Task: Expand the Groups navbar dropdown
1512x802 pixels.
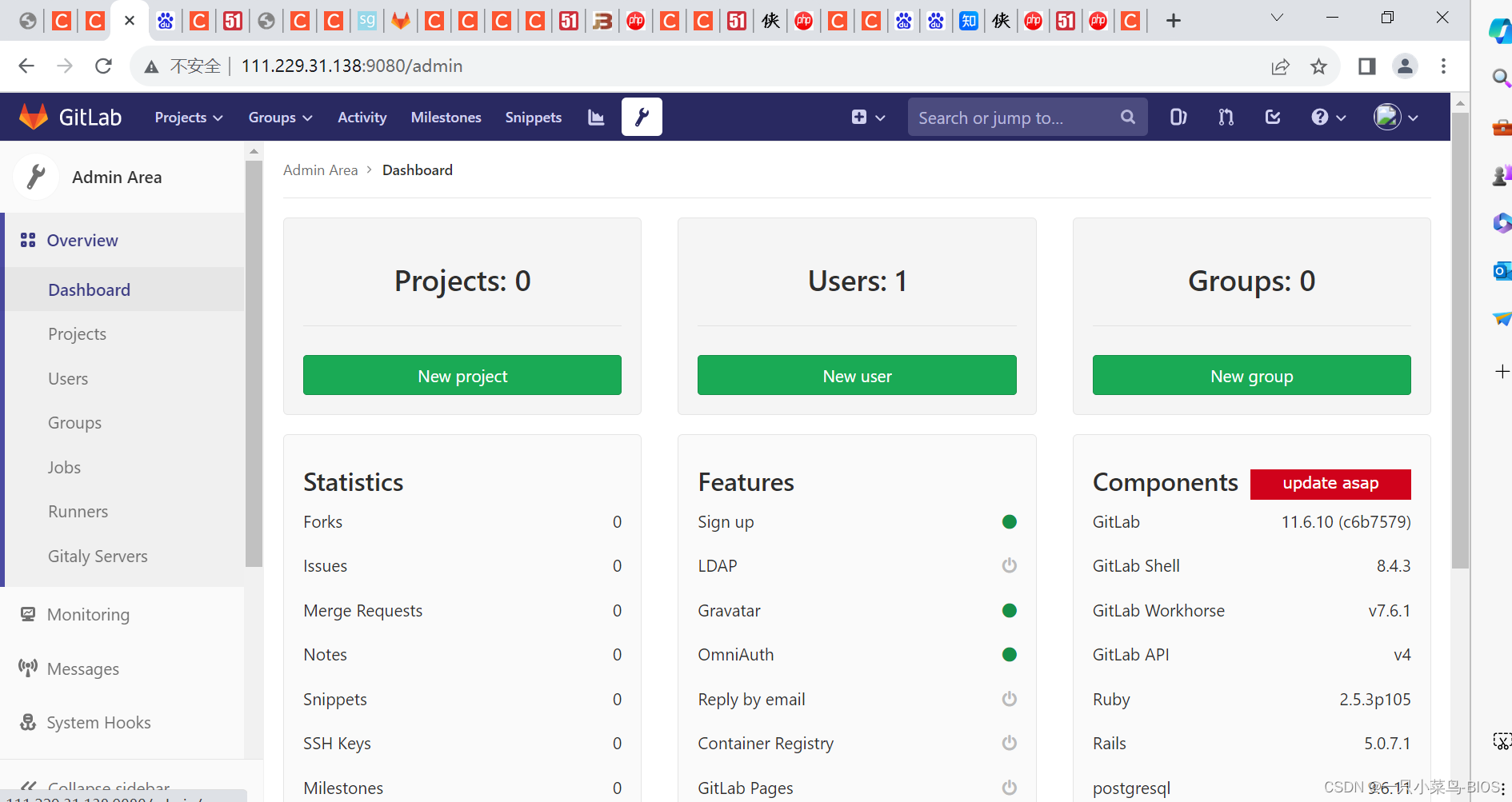Action: [x=279, y=117]
